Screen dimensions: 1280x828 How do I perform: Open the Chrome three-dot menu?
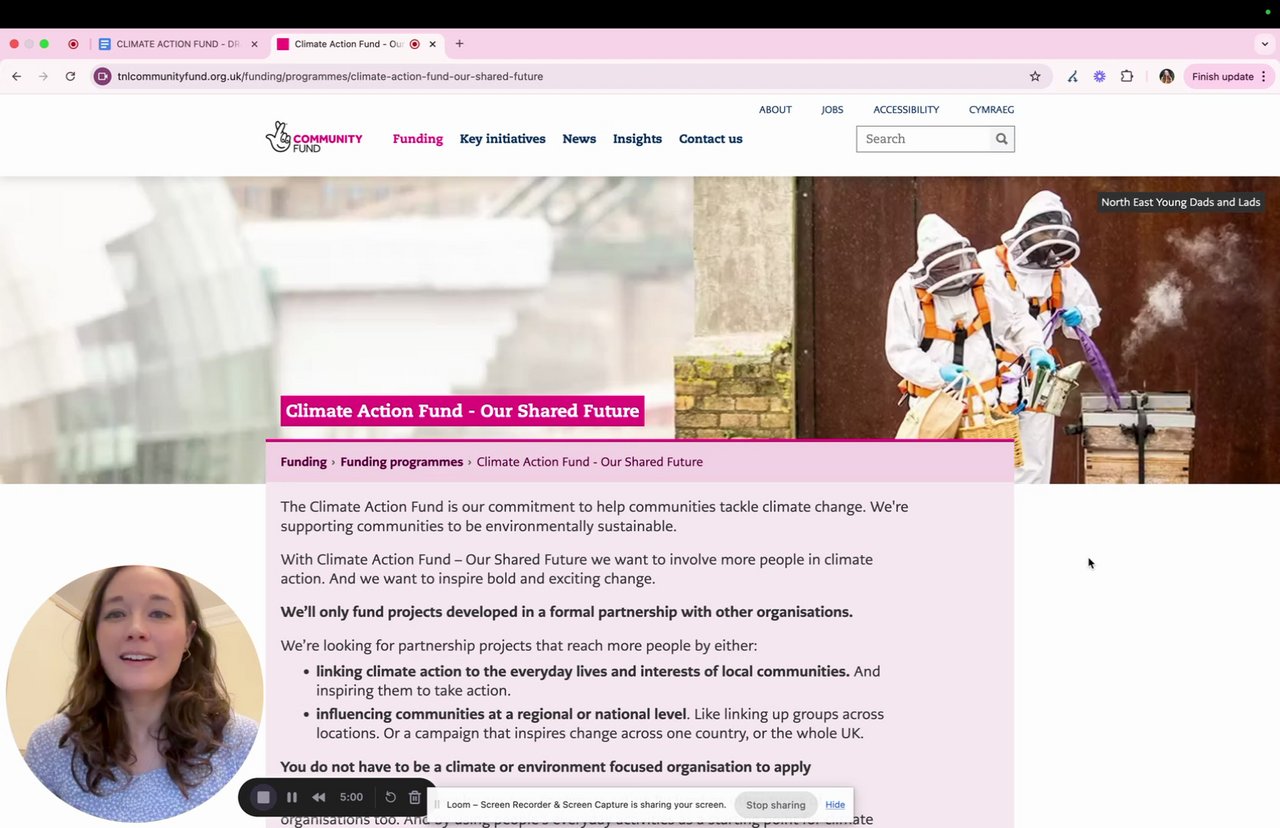(1264, 76)
